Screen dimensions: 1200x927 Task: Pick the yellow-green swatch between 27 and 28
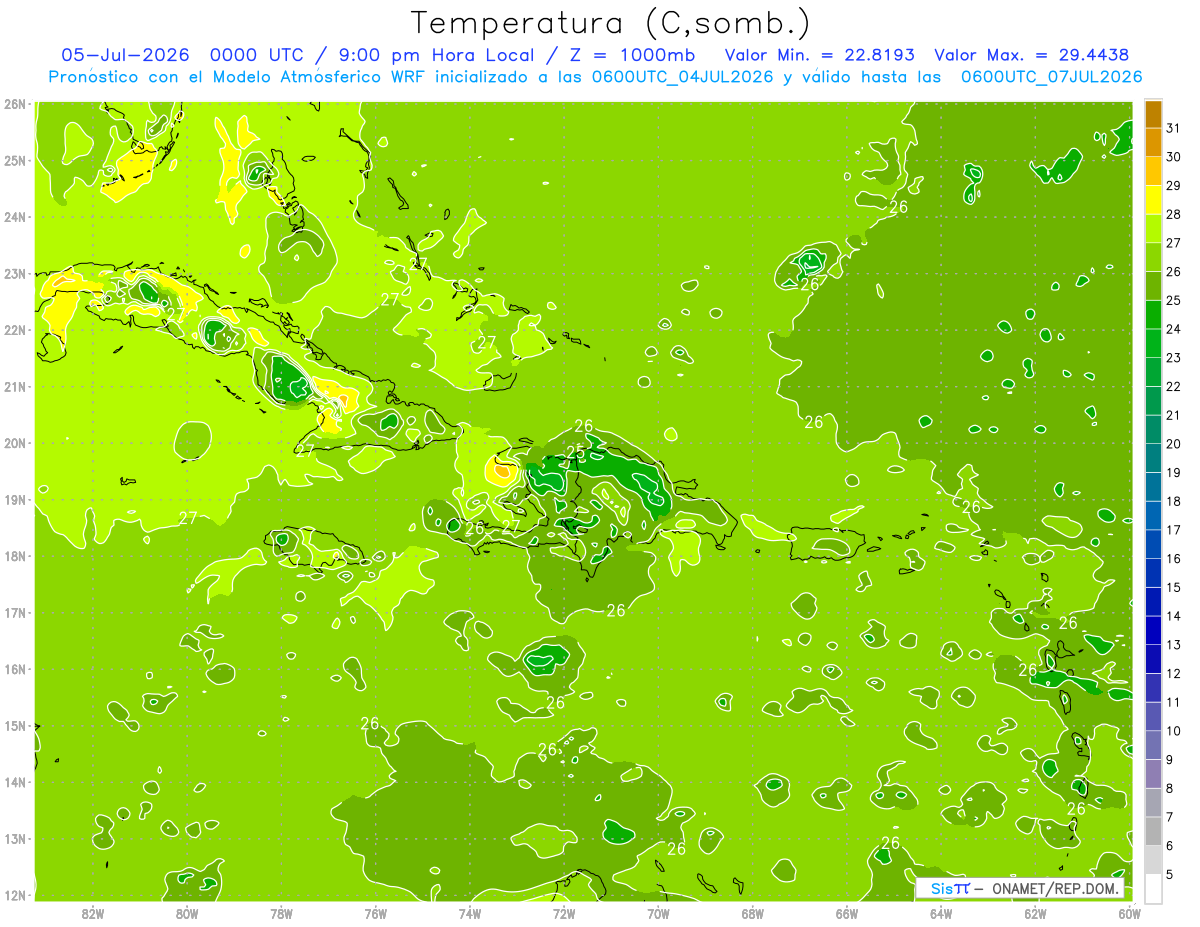(1153, 228)
